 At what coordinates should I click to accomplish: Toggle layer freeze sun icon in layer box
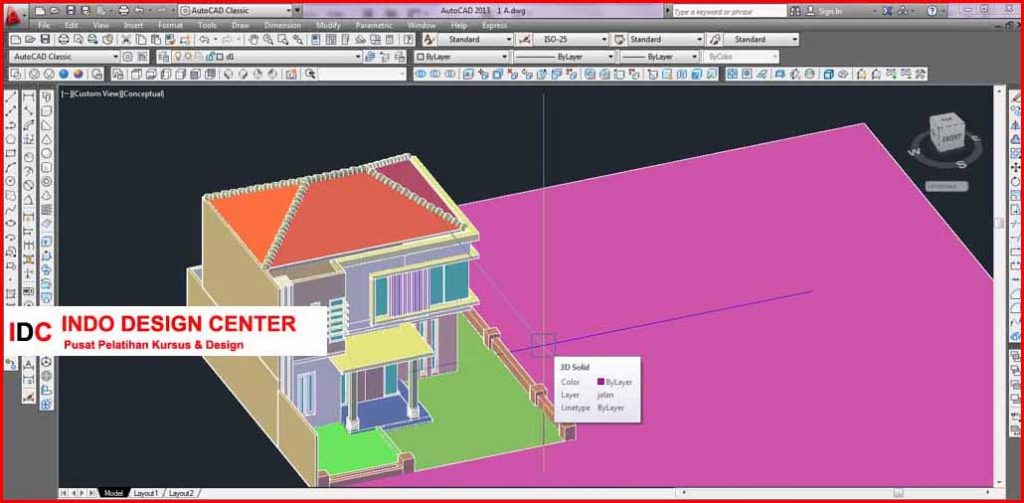click(187, 57)
